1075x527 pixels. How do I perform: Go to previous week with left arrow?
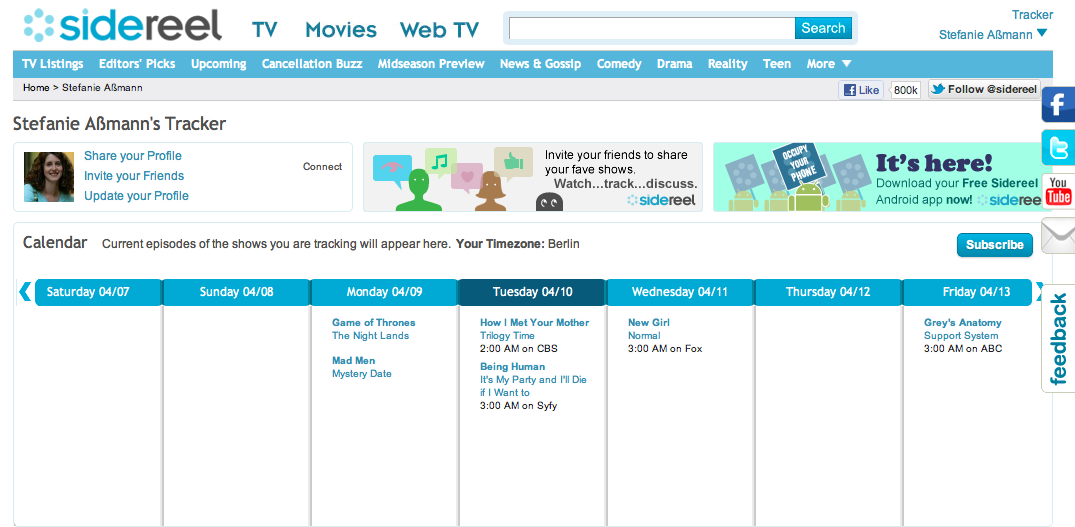click(x=25, y=291)
